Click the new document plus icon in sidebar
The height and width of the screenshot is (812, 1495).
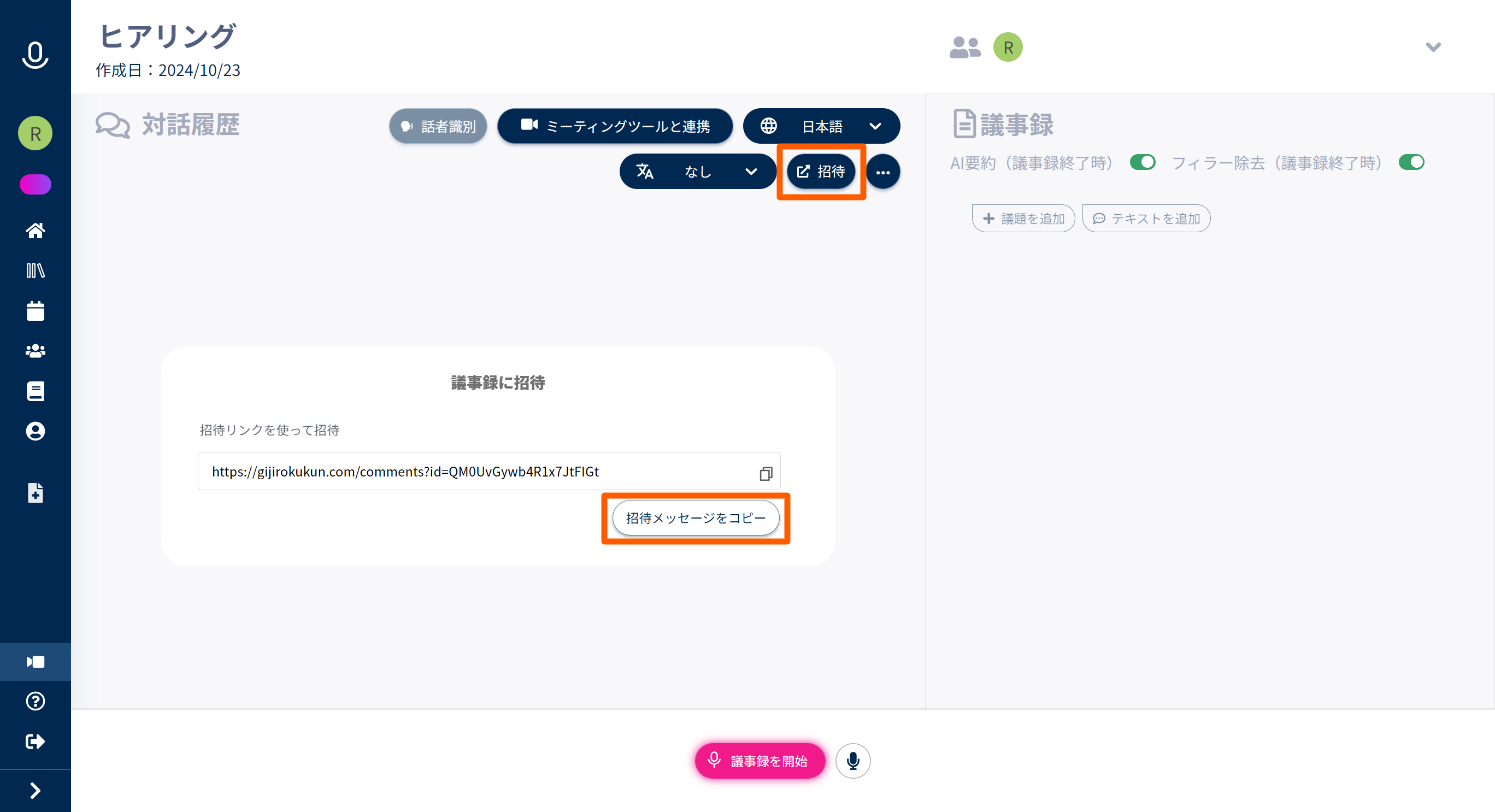click(36, 493)
